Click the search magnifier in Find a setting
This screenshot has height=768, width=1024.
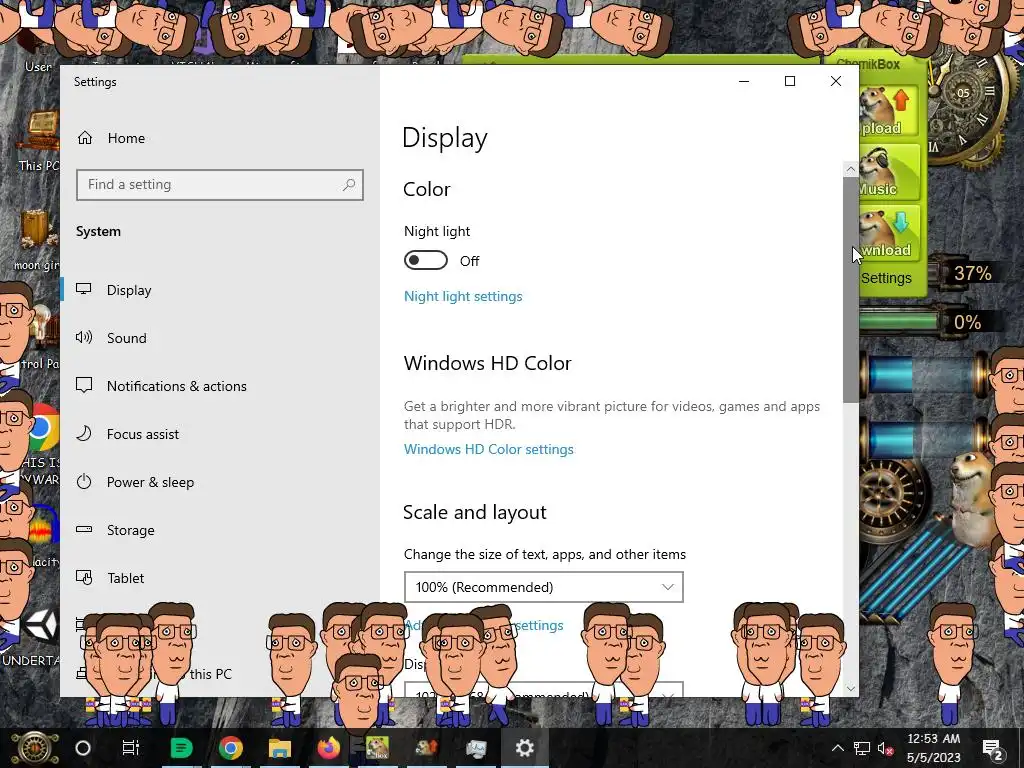click(x=349, y=185)
